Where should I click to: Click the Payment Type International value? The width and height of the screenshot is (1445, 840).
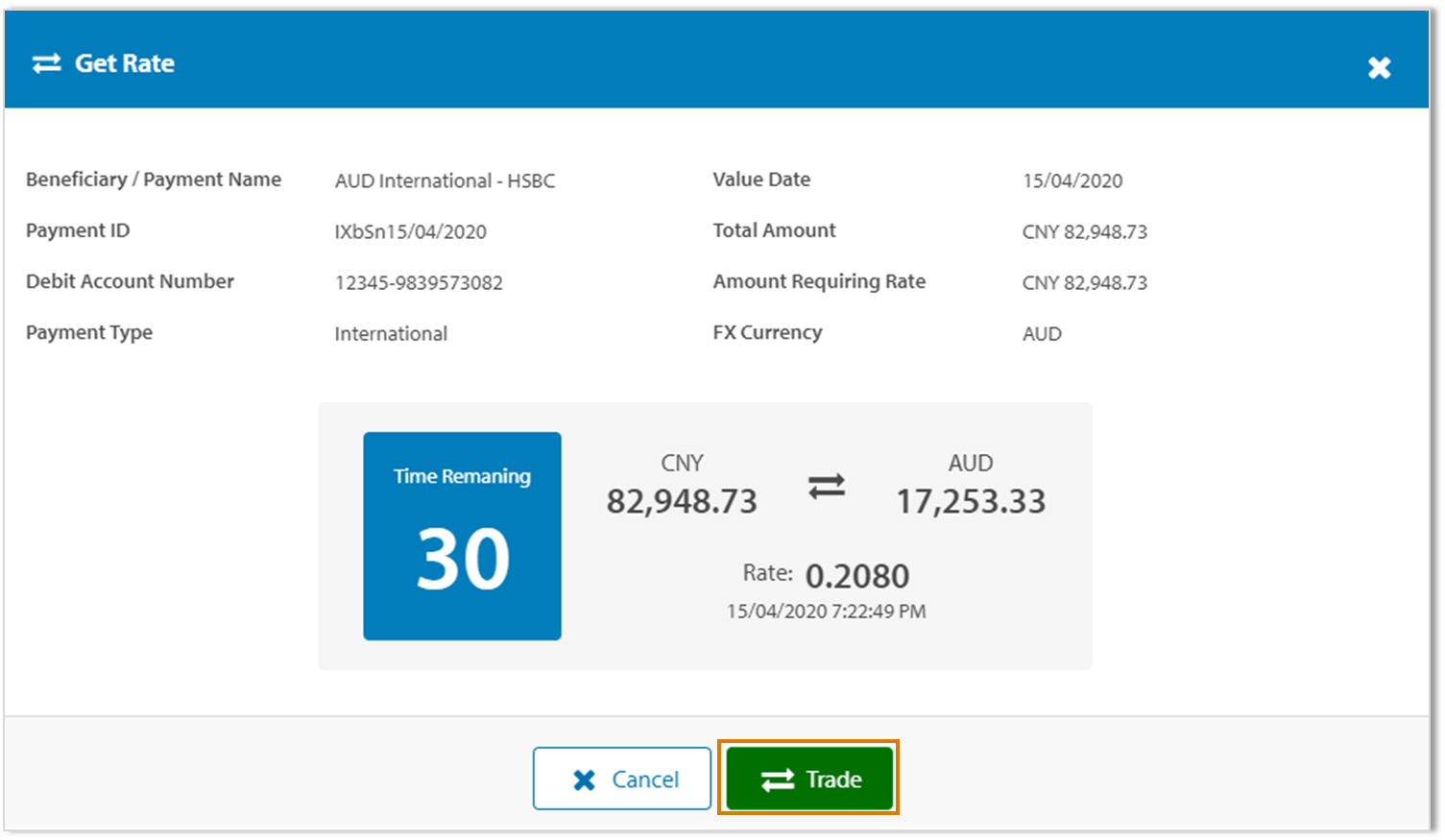click(x=390, y=333)
